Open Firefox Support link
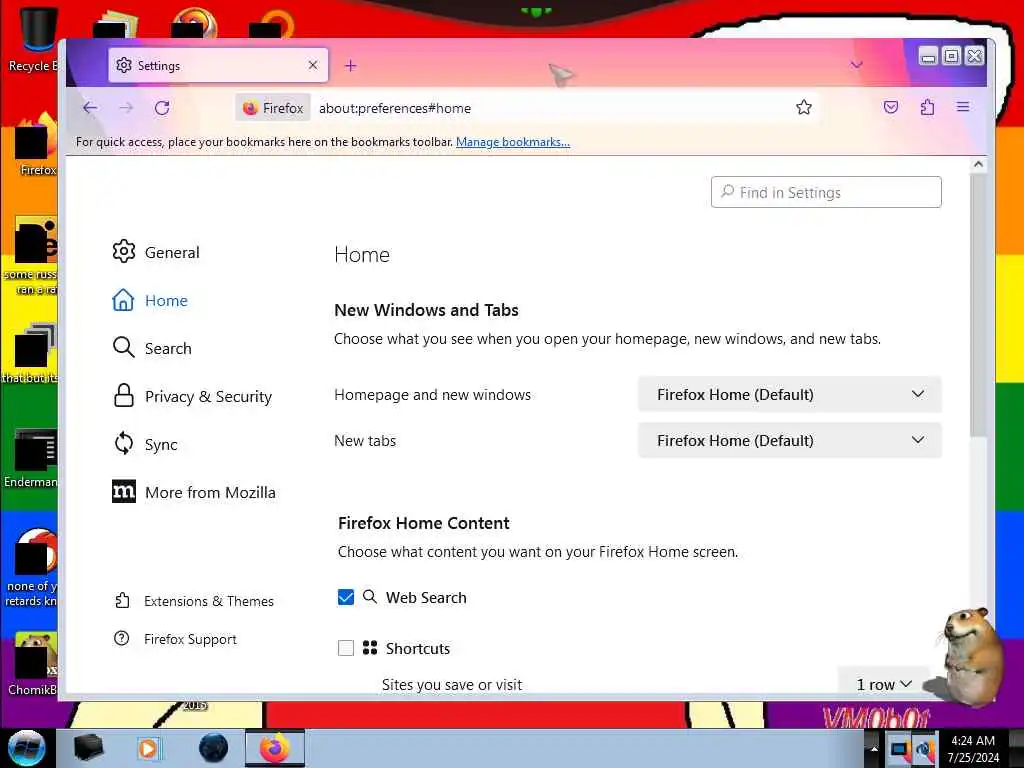1024x768 pixels. 176,639
